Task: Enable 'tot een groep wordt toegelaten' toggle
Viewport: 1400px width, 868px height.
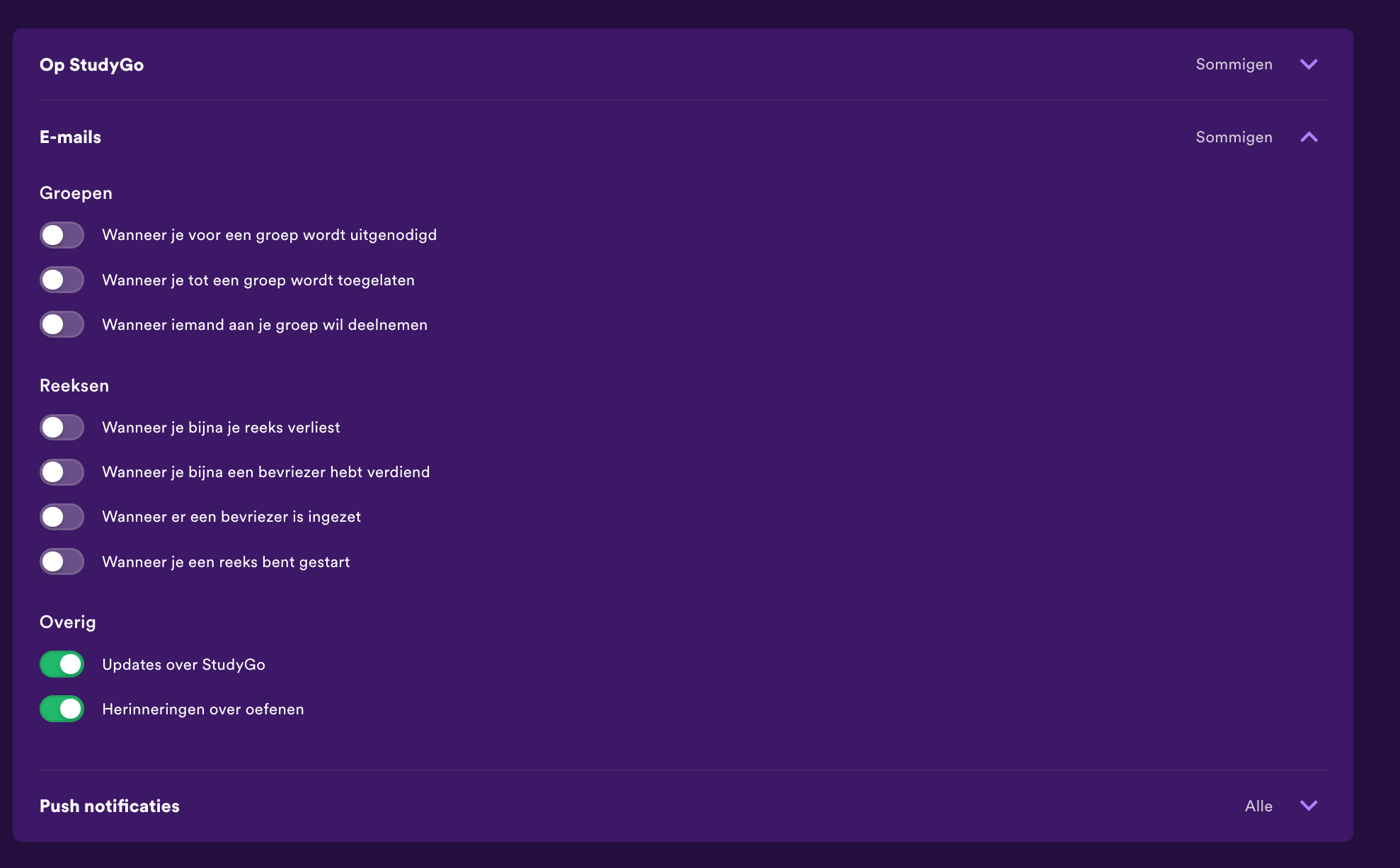Action: point(62,280)
